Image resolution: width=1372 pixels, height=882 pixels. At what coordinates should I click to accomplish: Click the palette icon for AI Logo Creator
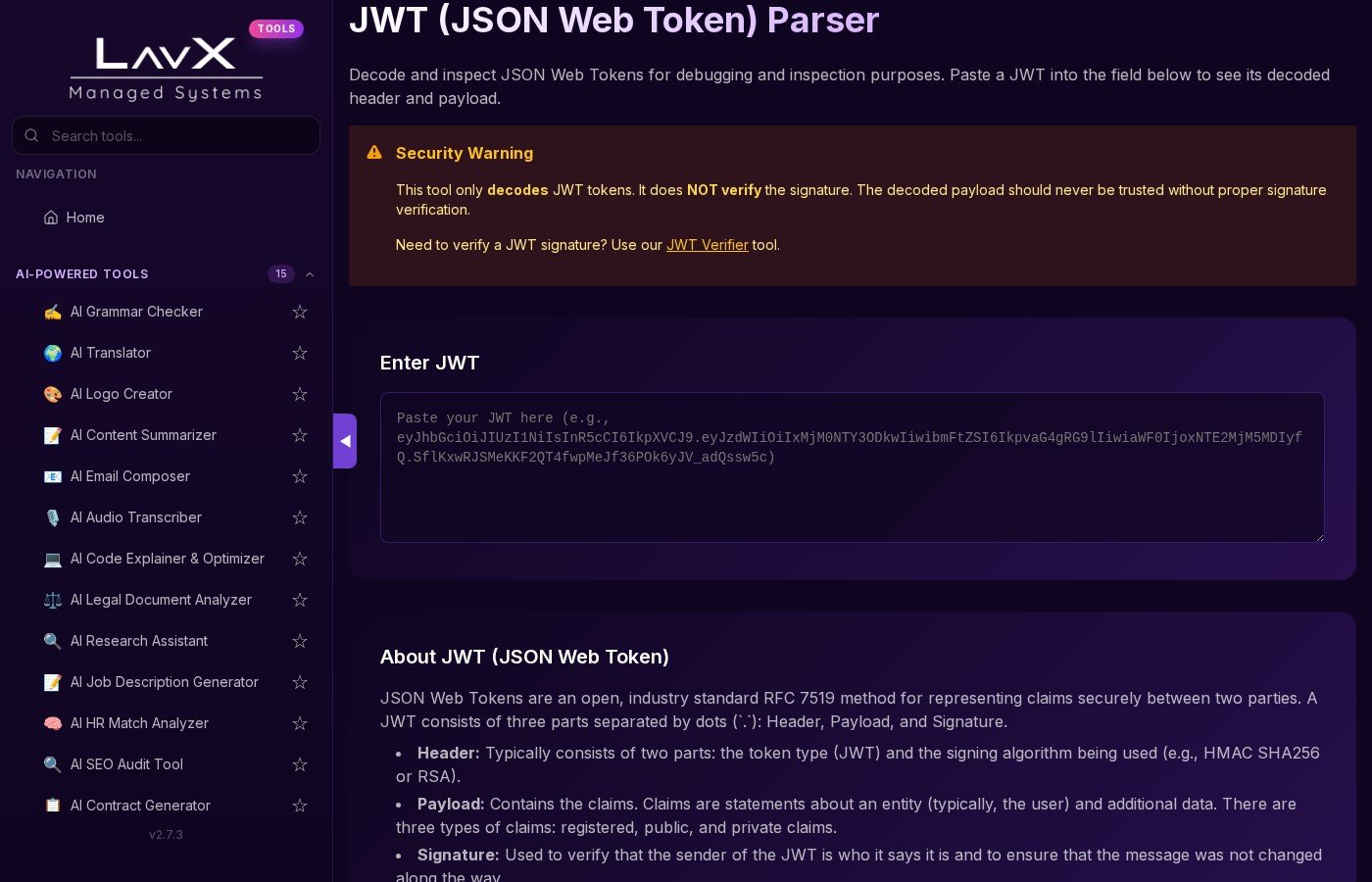pyautogui.click(x=53, y=394)
